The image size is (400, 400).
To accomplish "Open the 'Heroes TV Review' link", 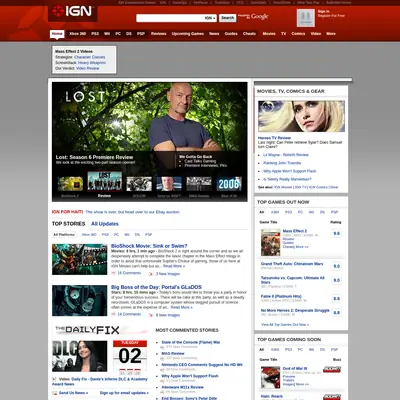I will pyautogui.click(x=274, y=138).
